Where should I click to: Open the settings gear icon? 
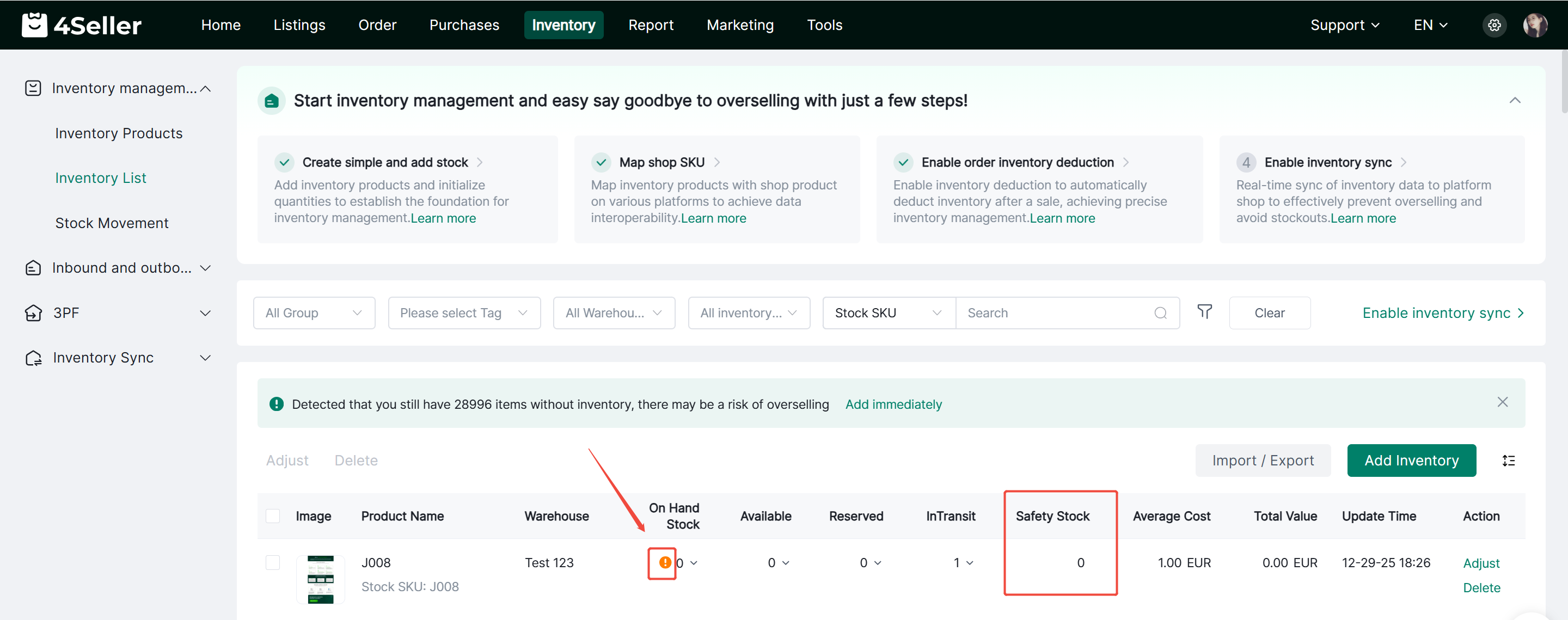click(1494, 25)
